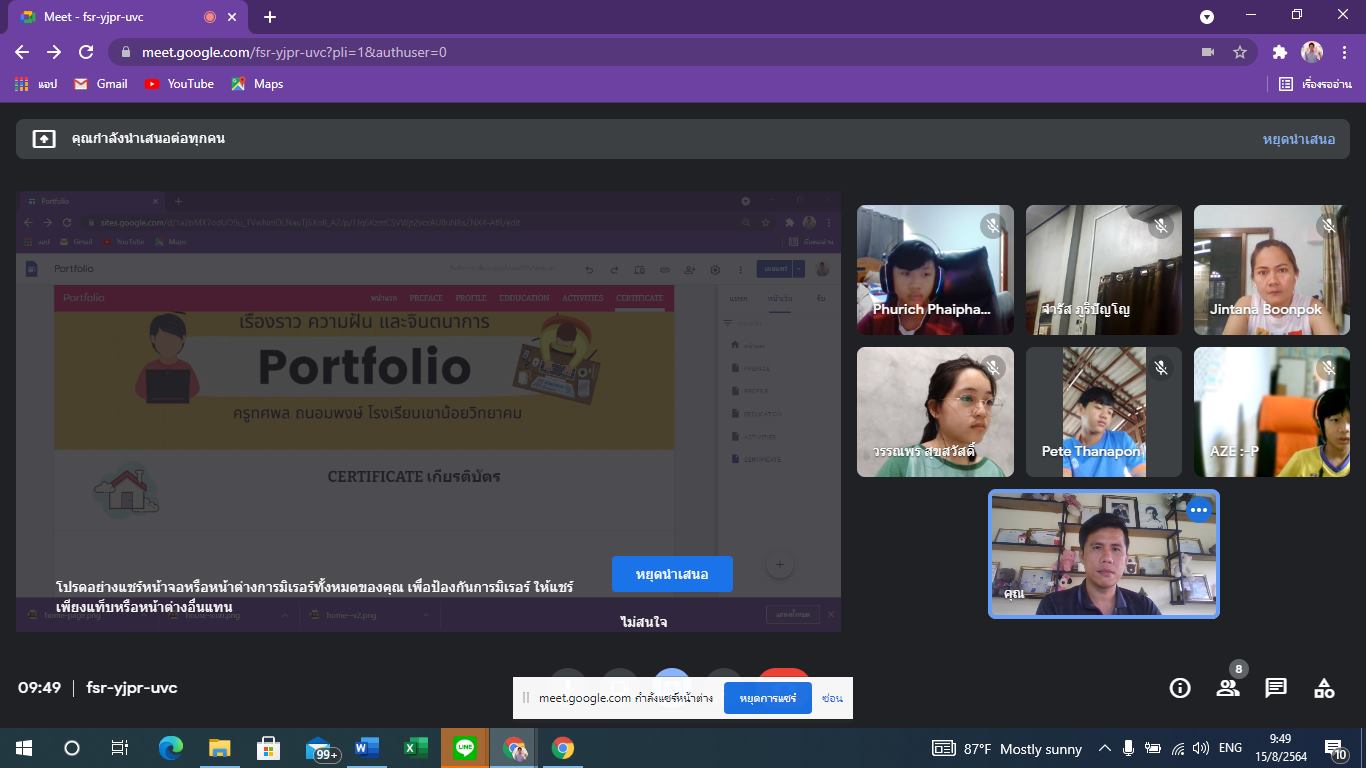Viewport: 1366px width, 768px height.
Task: Click ไม่สนใจ to dismiss the mirror warning
Action: pos(643,622)
